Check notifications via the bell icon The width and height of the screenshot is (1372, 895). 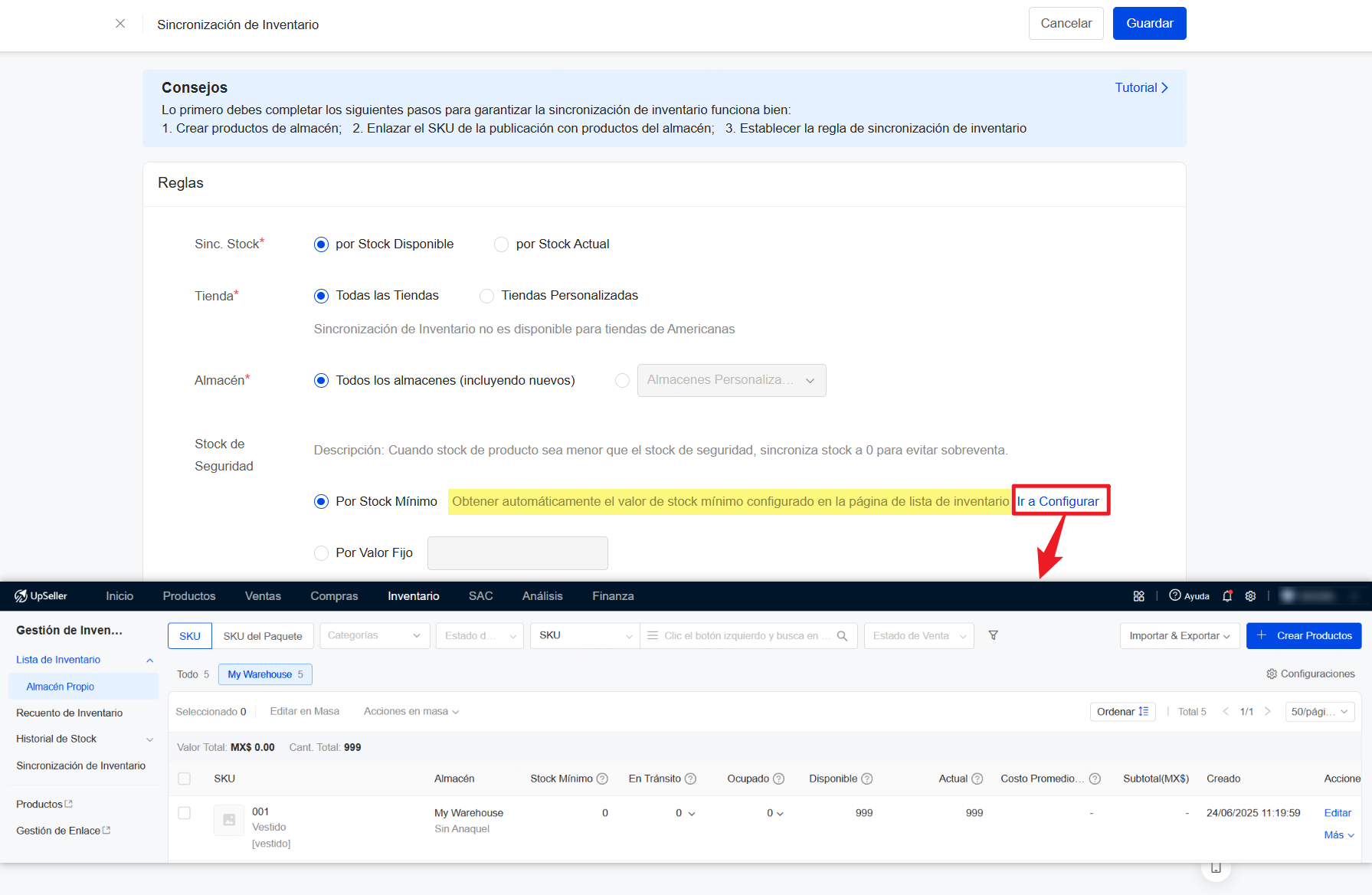(1228, 595)
